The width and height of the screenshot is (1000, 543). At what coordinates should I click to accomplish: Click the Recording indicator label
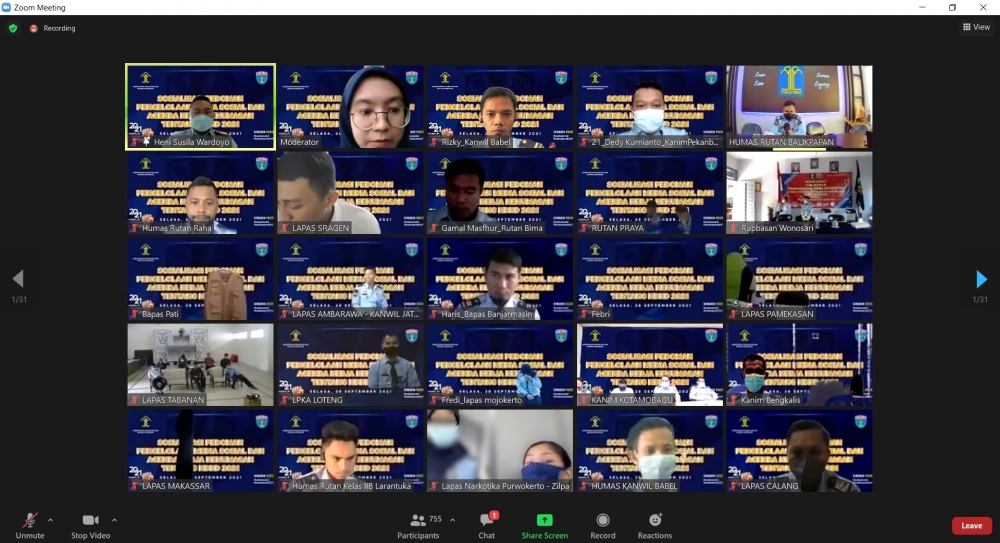click(x=58, y=28)
